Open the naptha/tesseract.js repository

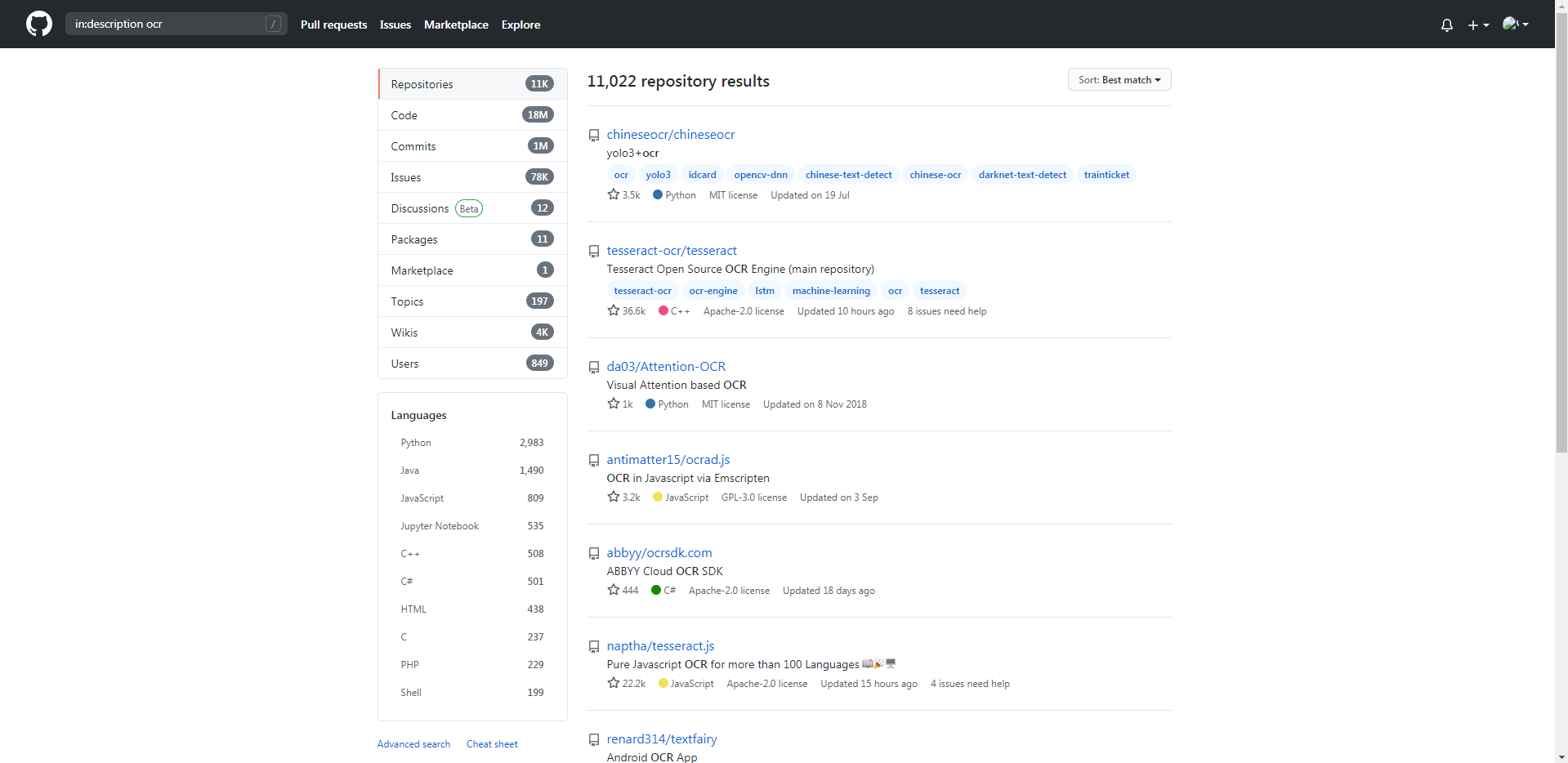pos(660,646)
